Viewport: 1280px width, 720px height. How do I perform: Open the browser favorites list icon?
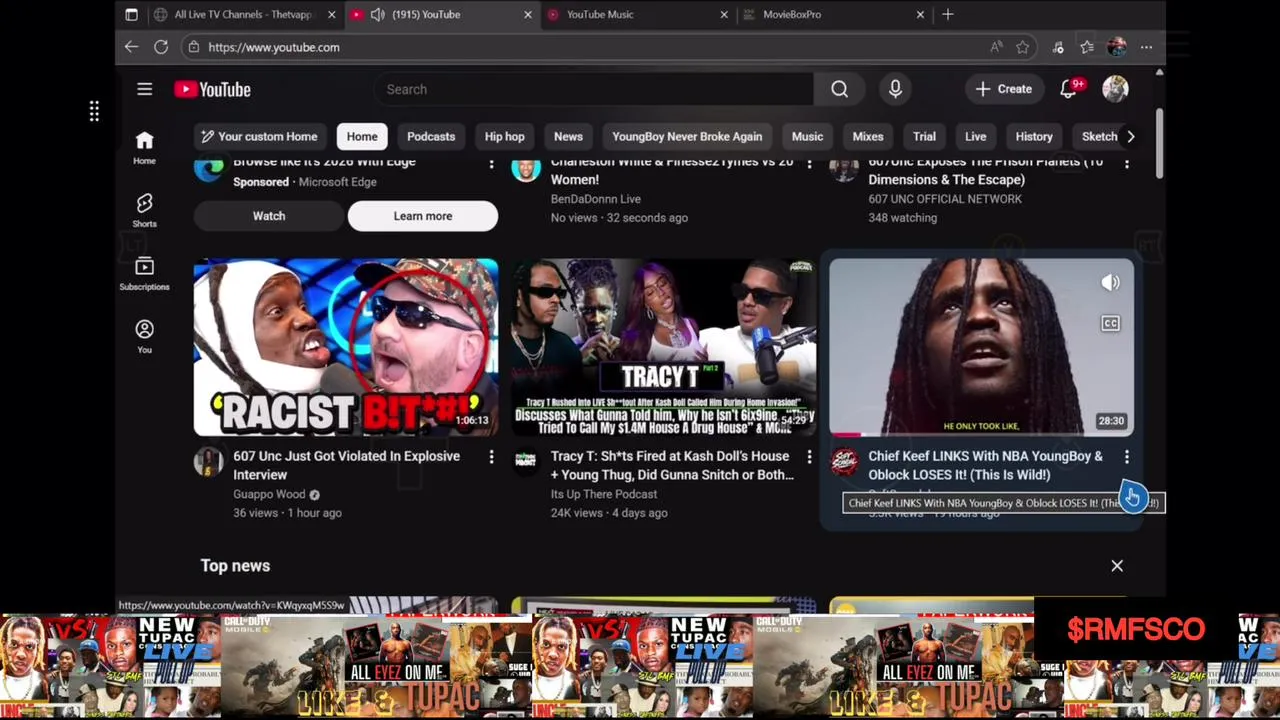click(x=1087, y=47)
